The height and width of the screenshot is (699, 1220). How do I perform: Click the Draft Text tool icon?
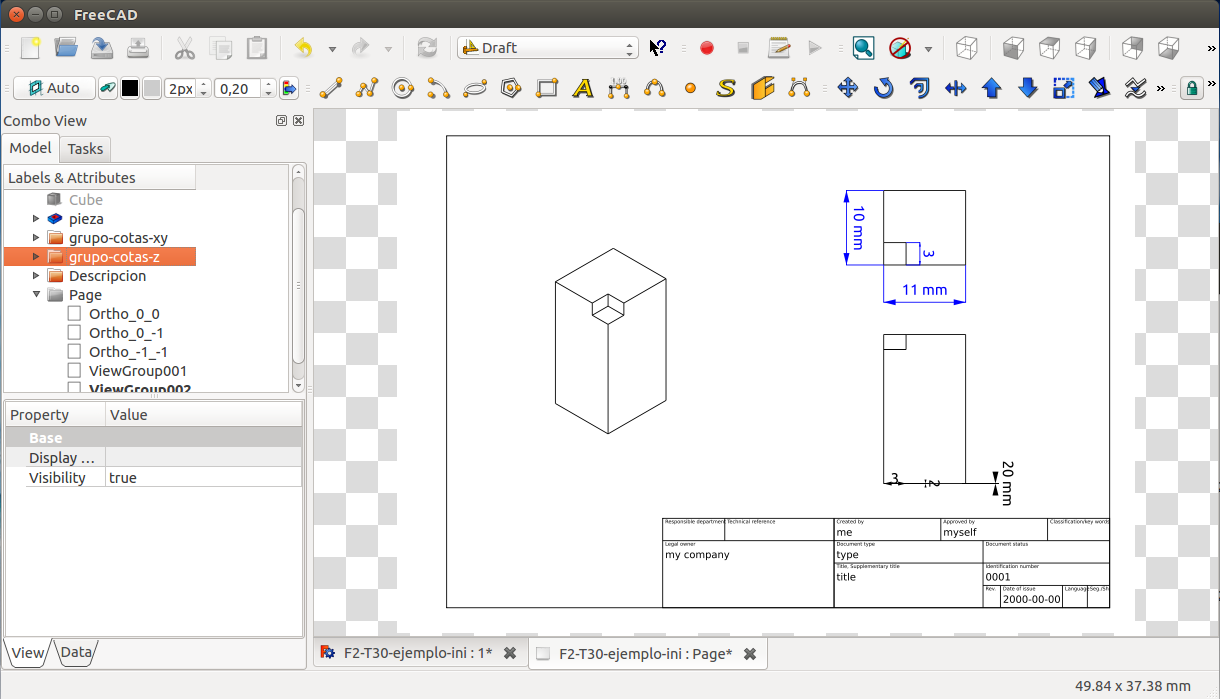583,88
